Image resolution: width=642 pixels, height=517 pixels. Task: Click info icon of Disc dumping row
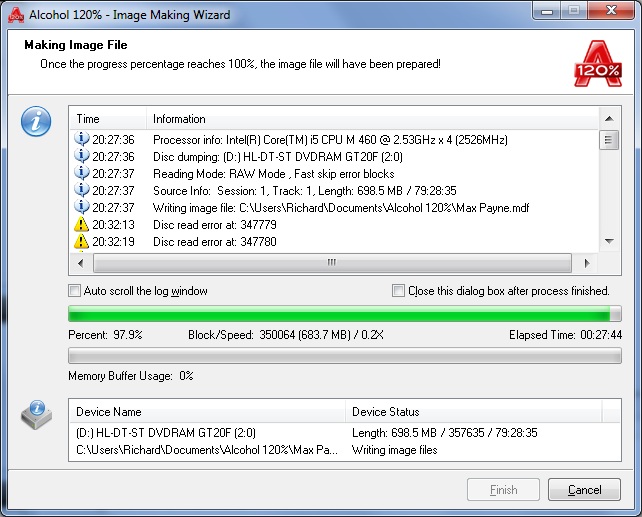pos(81,156)
